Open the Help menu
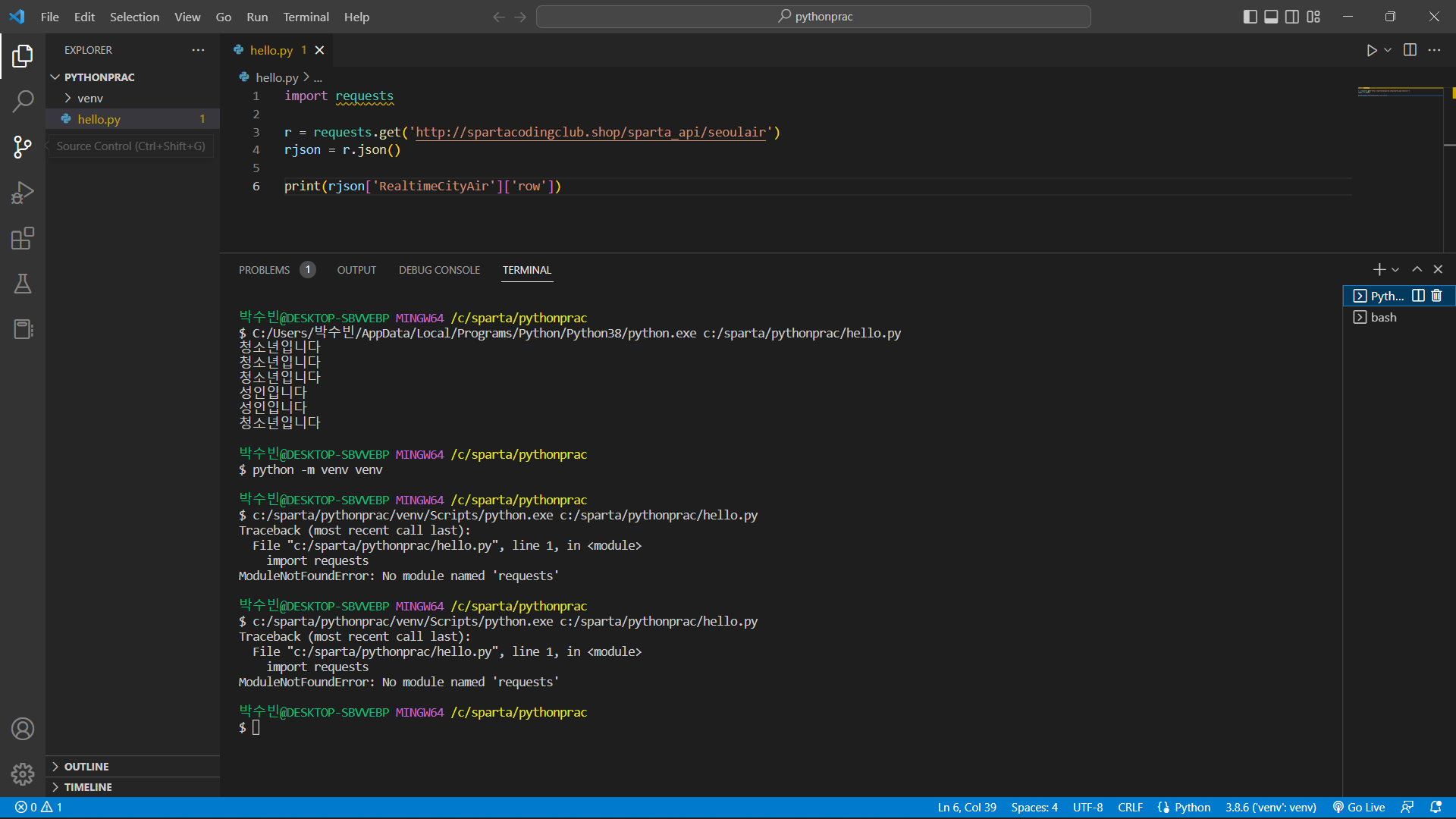1456x819 pixels. 356,17
